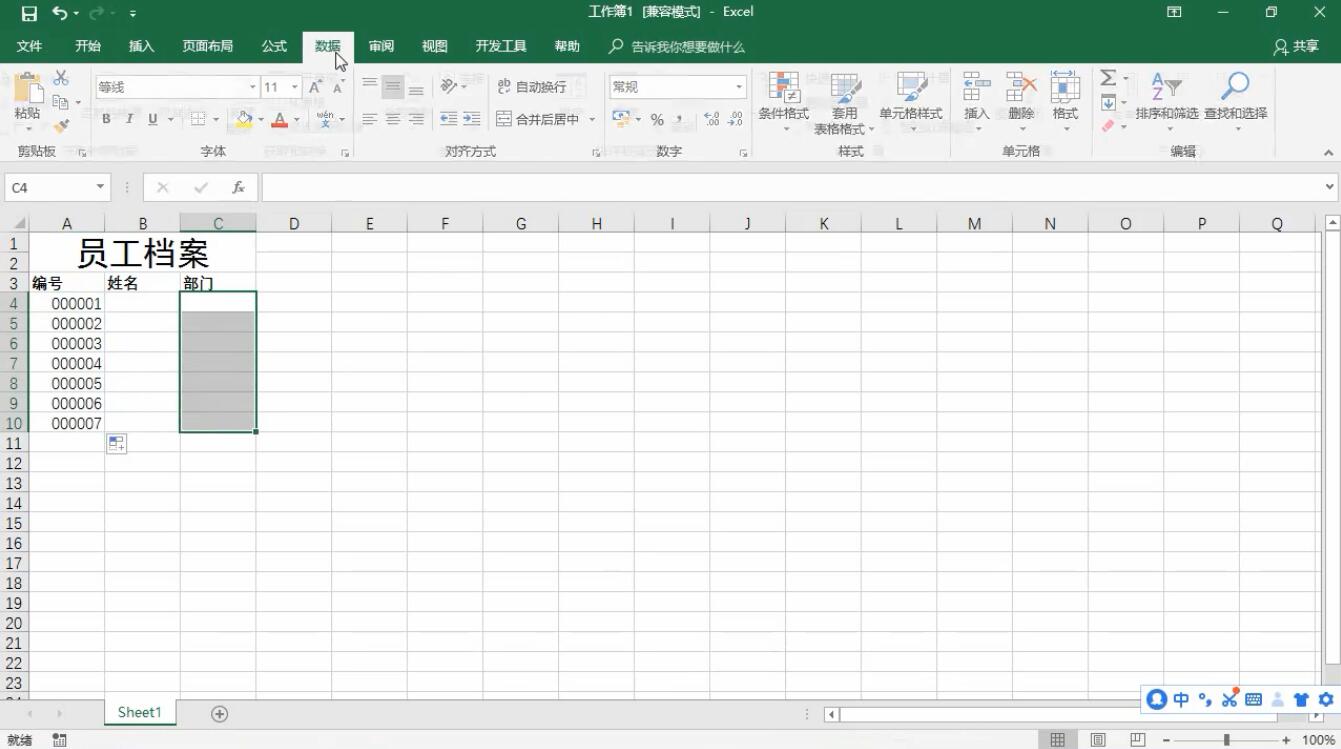This screenshot has width=1341, height=749.
Task: Click the Format Painter brush icon
Action: point(61,125)
